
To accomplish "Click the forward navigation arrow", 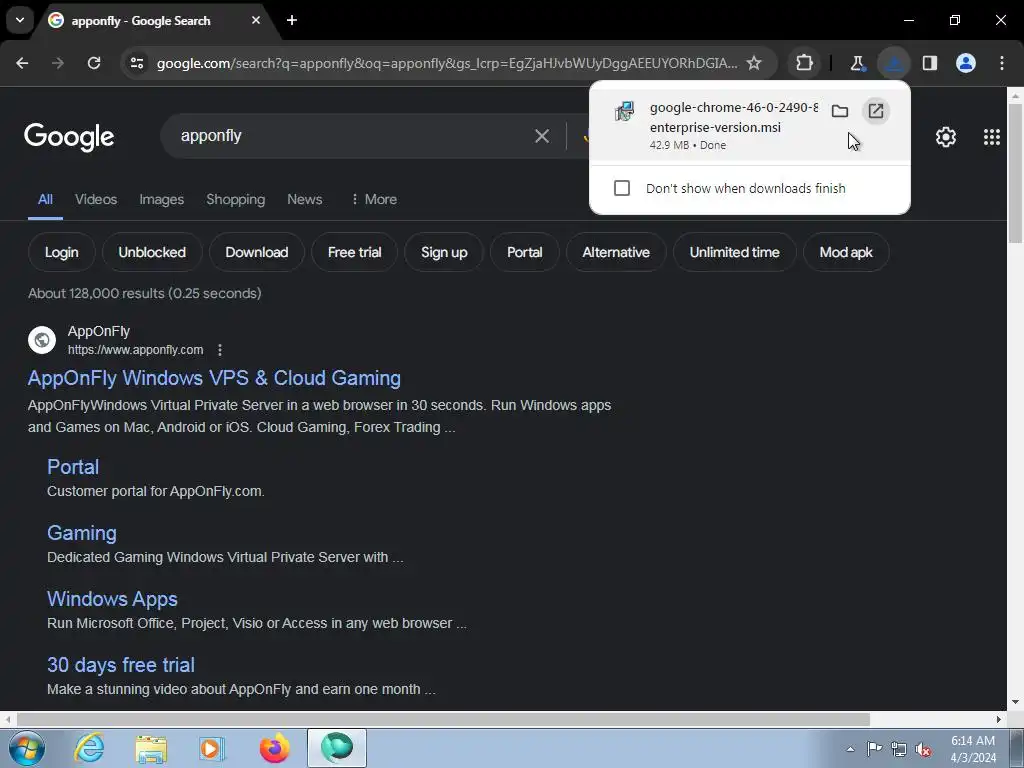I will click(57, 63).
